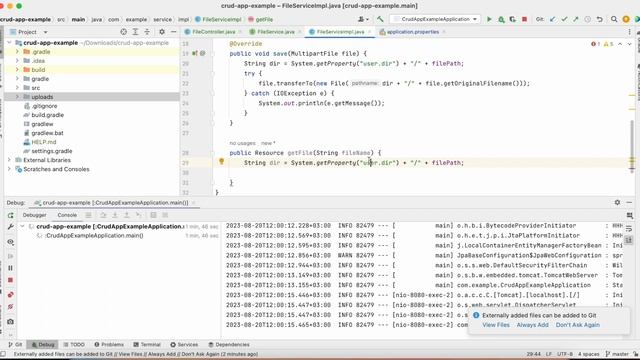Expand the uploads folder

17,97
